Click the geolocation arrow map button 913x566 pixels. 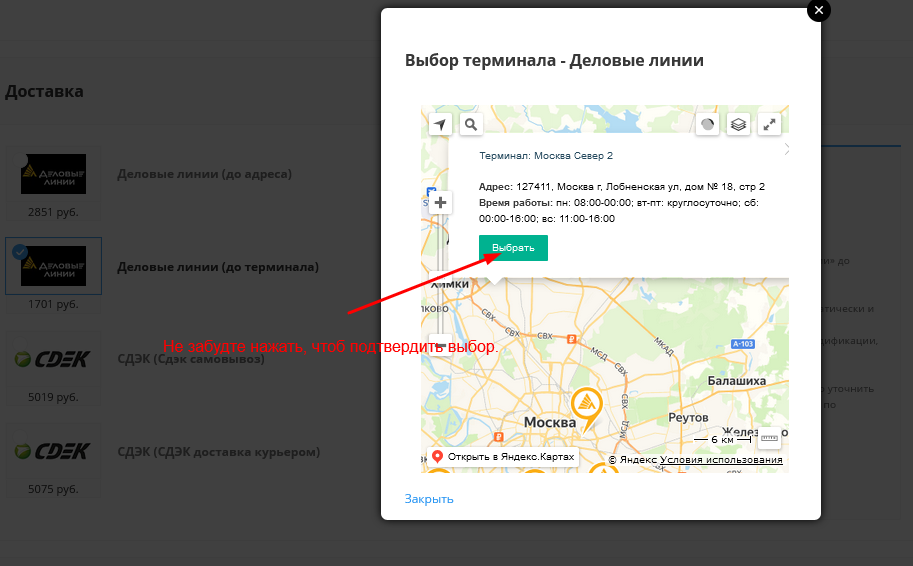(440, 124)
